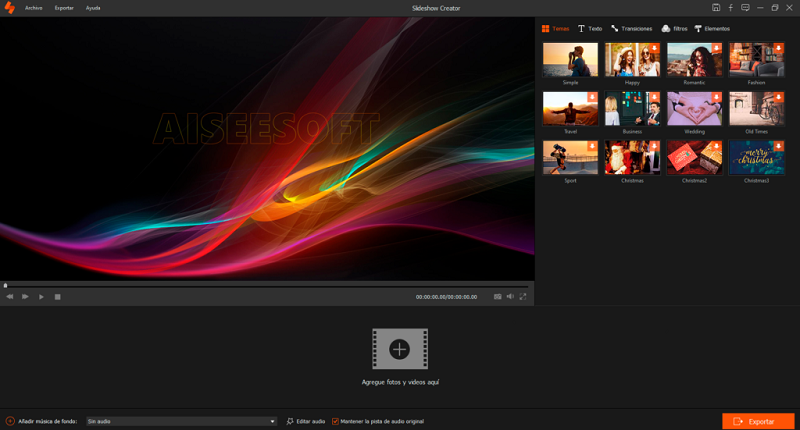Select the Travel theme thumbnail
The width and height of the screenshot is (800, 430).
[x=570, y=109]
